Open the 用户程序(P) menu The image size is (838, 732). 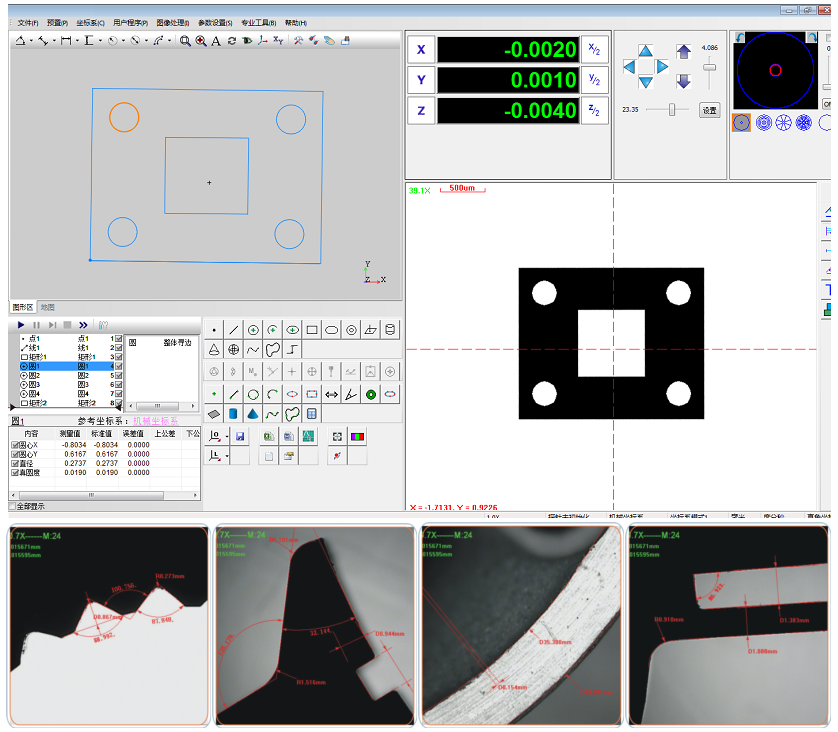[x=130, y=23]
